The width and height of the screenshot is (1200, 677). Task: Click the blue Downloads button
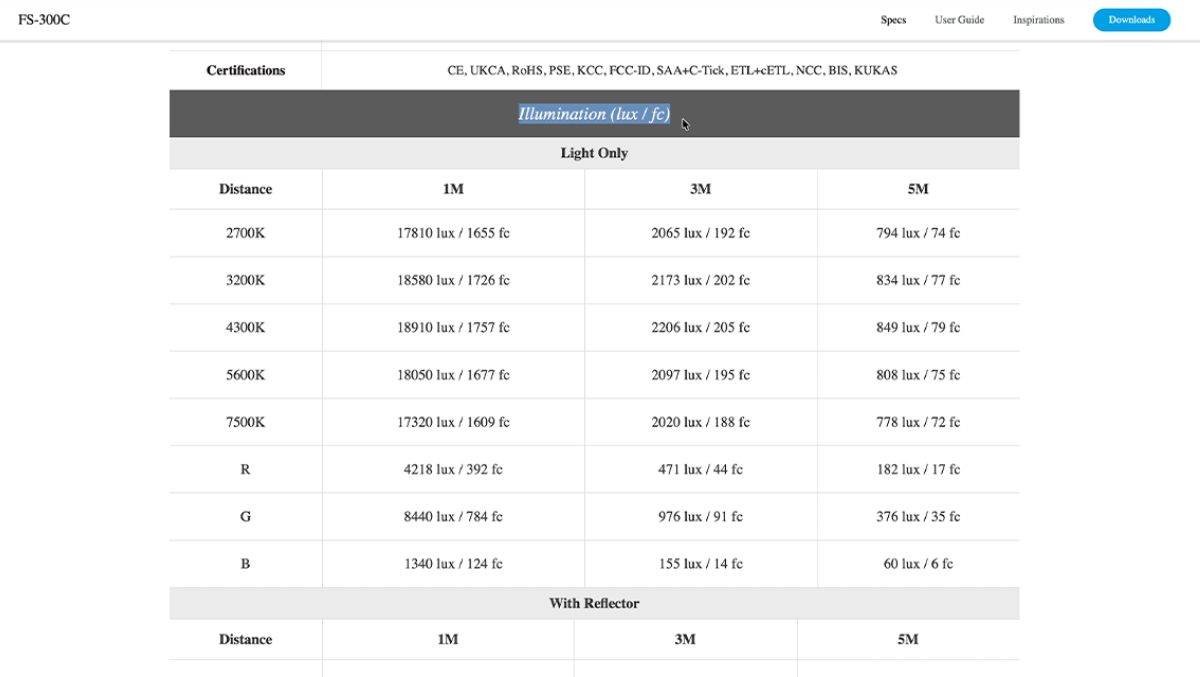click(1131, 20)
